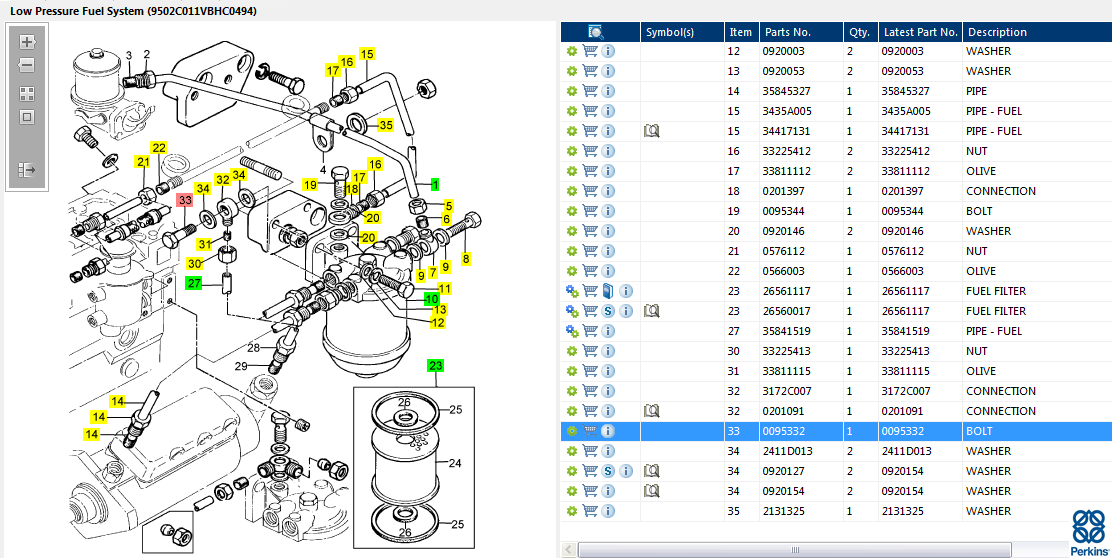Select green callout 1 on the diagram
This screenshot has height=558, width=1112.
[435, 184]
